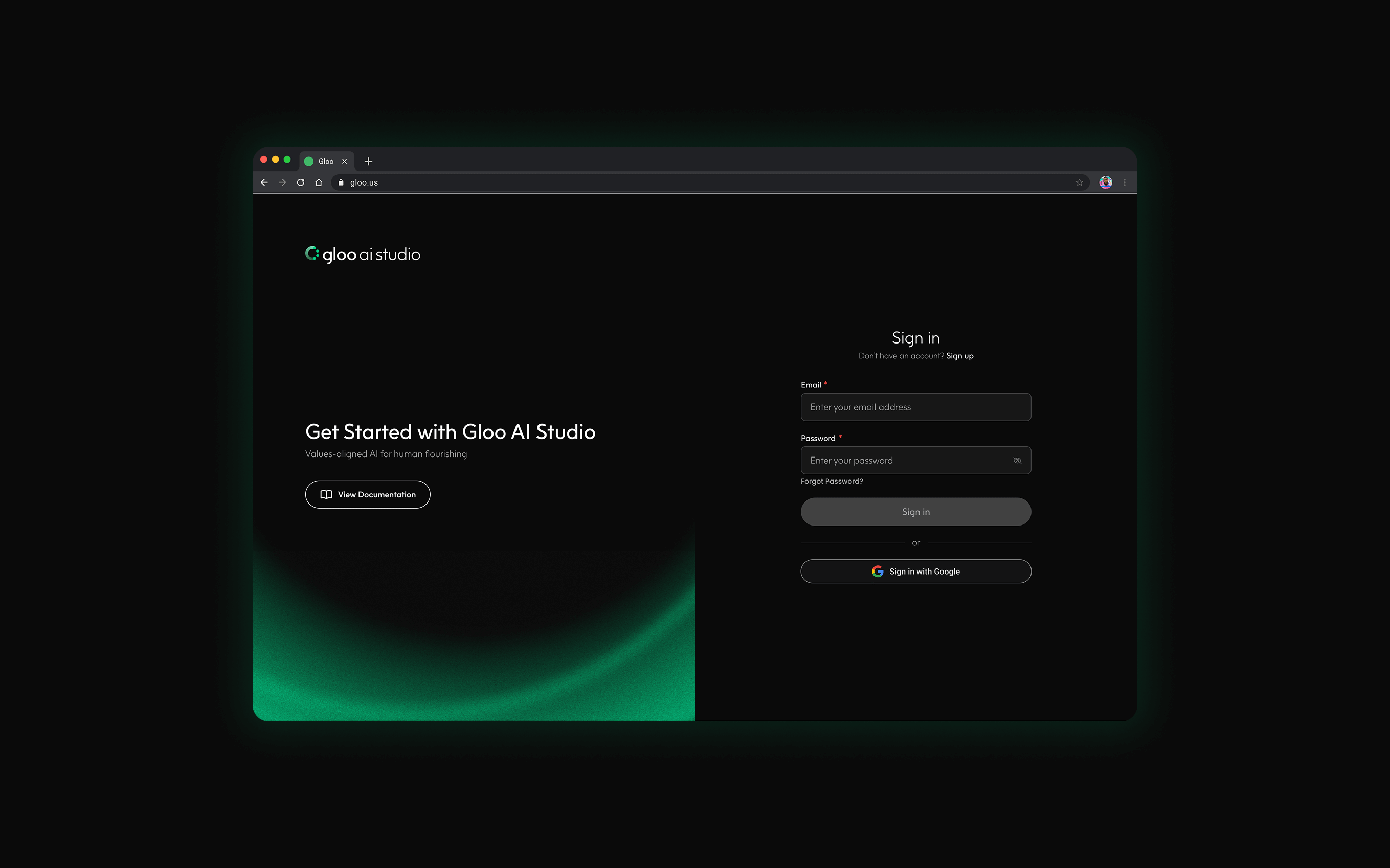Open the browser profile avatar
Viewport: 1390px width, 868px height.
pos(1105,182)
